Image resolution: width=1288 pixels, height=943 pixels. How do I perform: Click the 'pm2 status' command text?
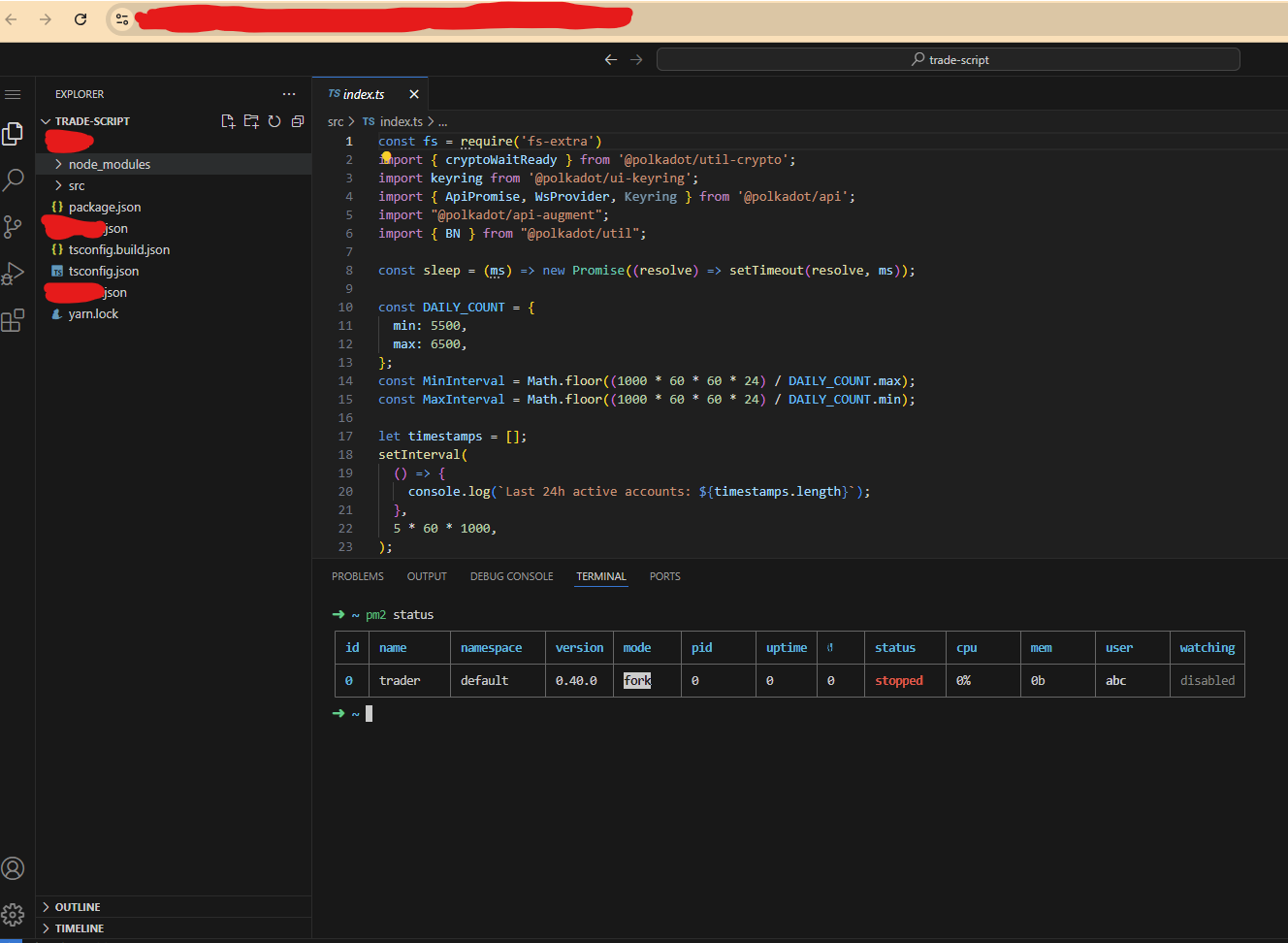400,614
